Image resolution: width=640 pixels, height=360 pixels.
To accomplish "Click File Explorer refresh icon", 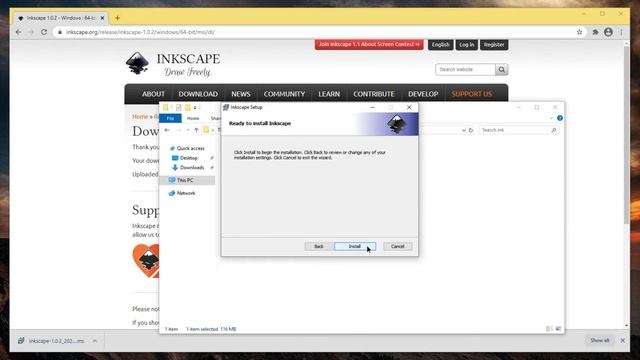I will tap(471, 130).
